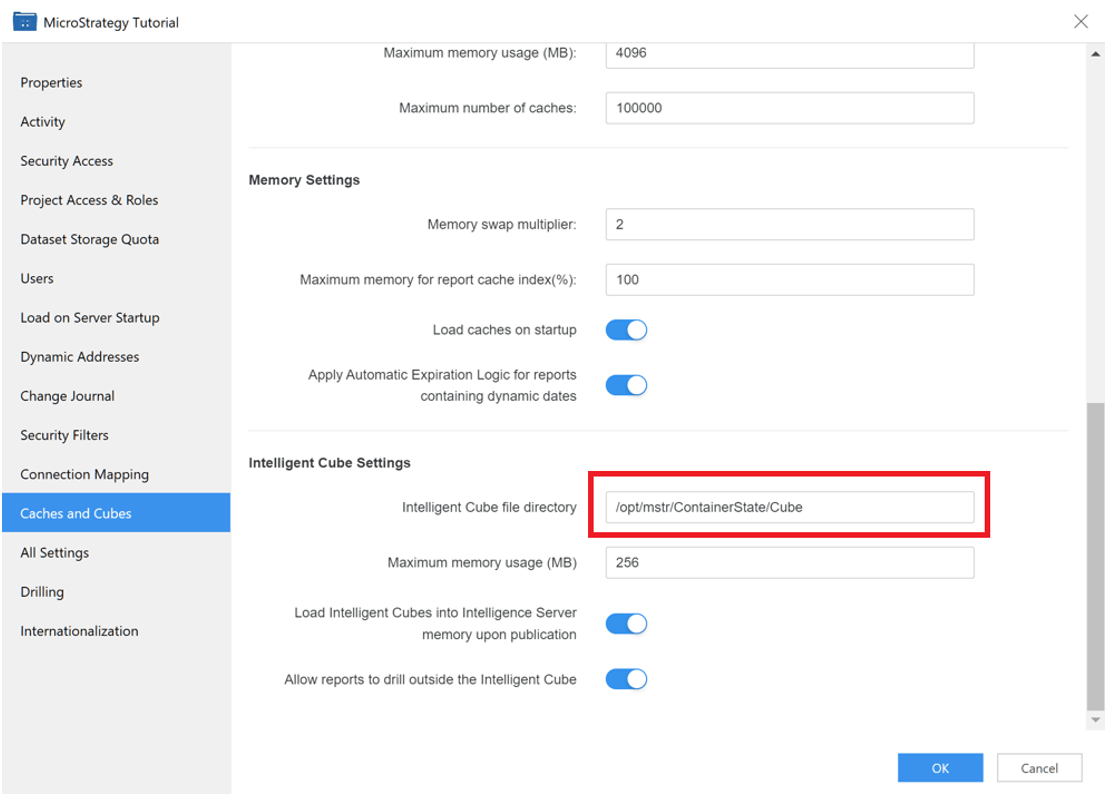The height and width of the screenshot is (794, 1106).
Task: Click the scrollbar down arrow
Action: [x=1095, y=720]
